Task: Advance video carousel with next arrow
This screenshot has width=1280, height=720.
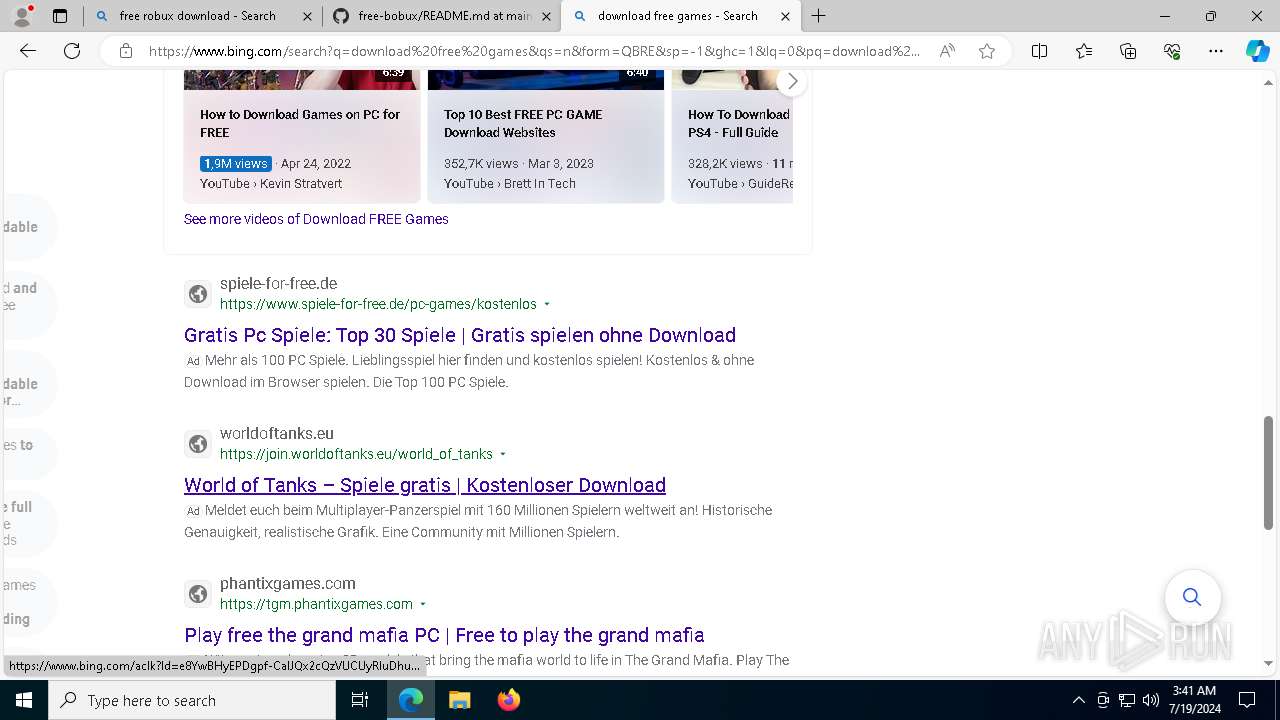Action: [x=792, y=81]
